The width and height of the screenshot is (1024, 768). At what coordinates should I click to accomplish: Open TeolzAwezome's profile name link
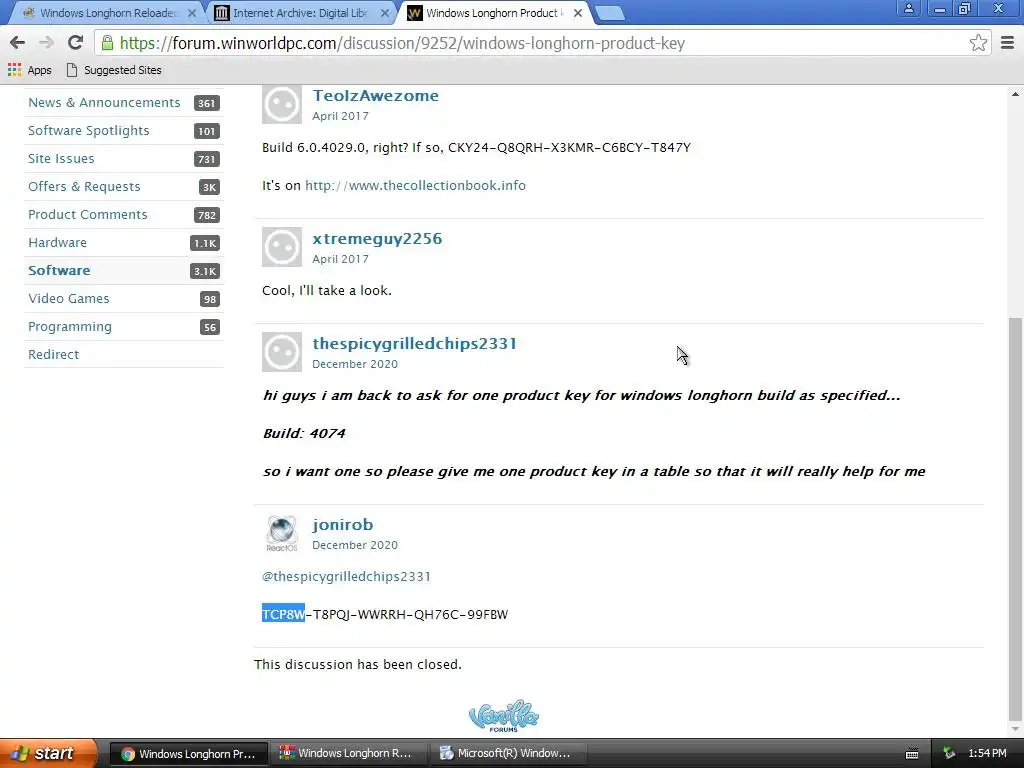click(376, 95)
